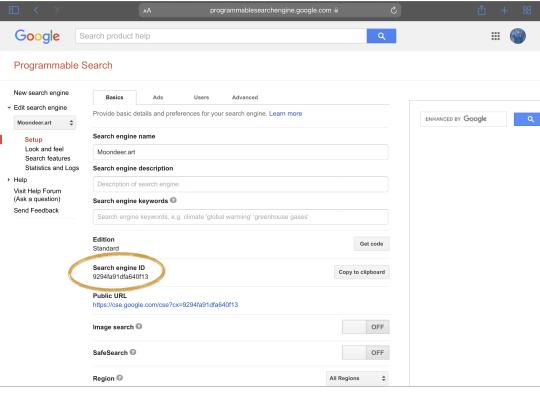540x405 pixels.
Task: Select Setup in the sidebar
Action: click(33, 139)
